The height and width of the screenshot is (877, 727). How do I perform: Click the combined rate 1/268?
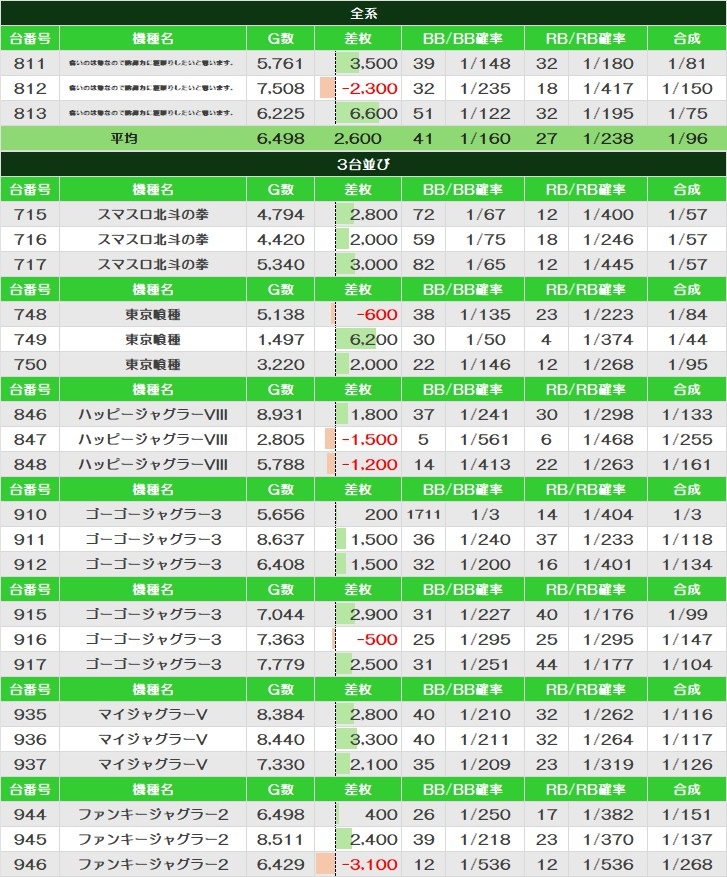tap(687, 865)
